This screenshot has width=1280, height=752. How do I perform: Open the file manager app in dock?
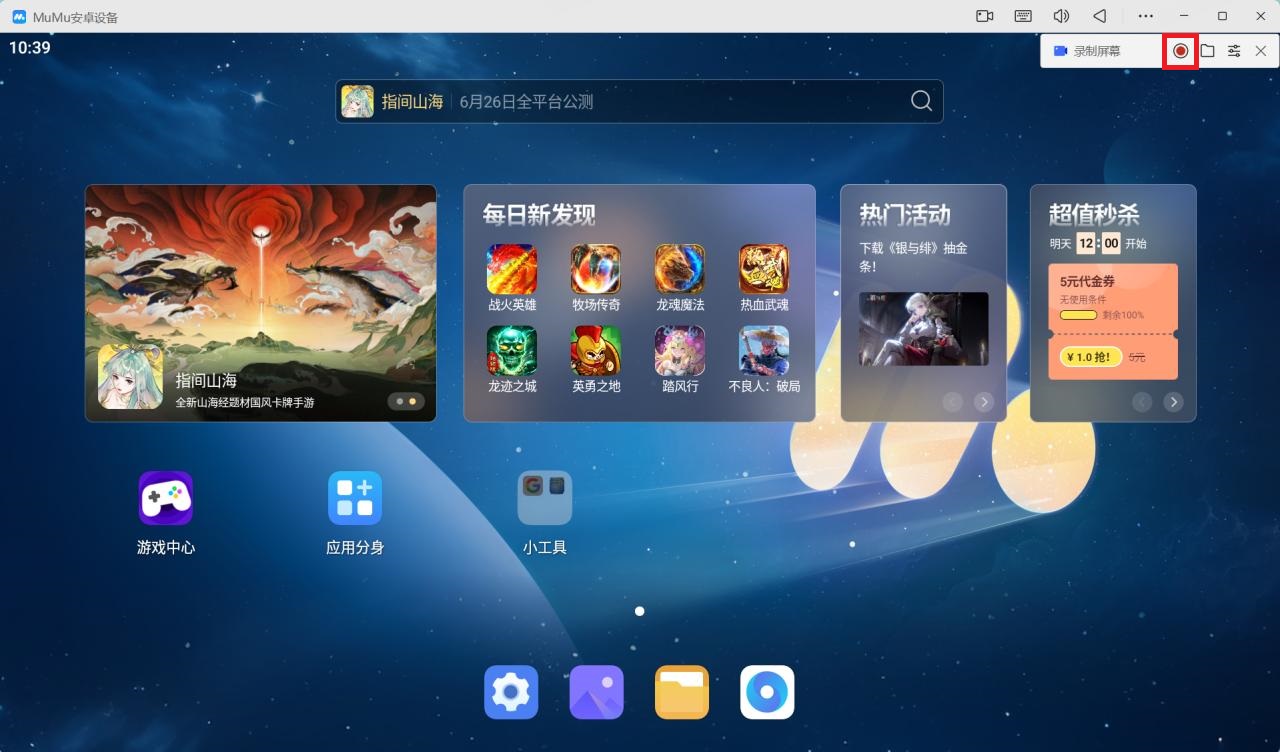tap(682, 692)
